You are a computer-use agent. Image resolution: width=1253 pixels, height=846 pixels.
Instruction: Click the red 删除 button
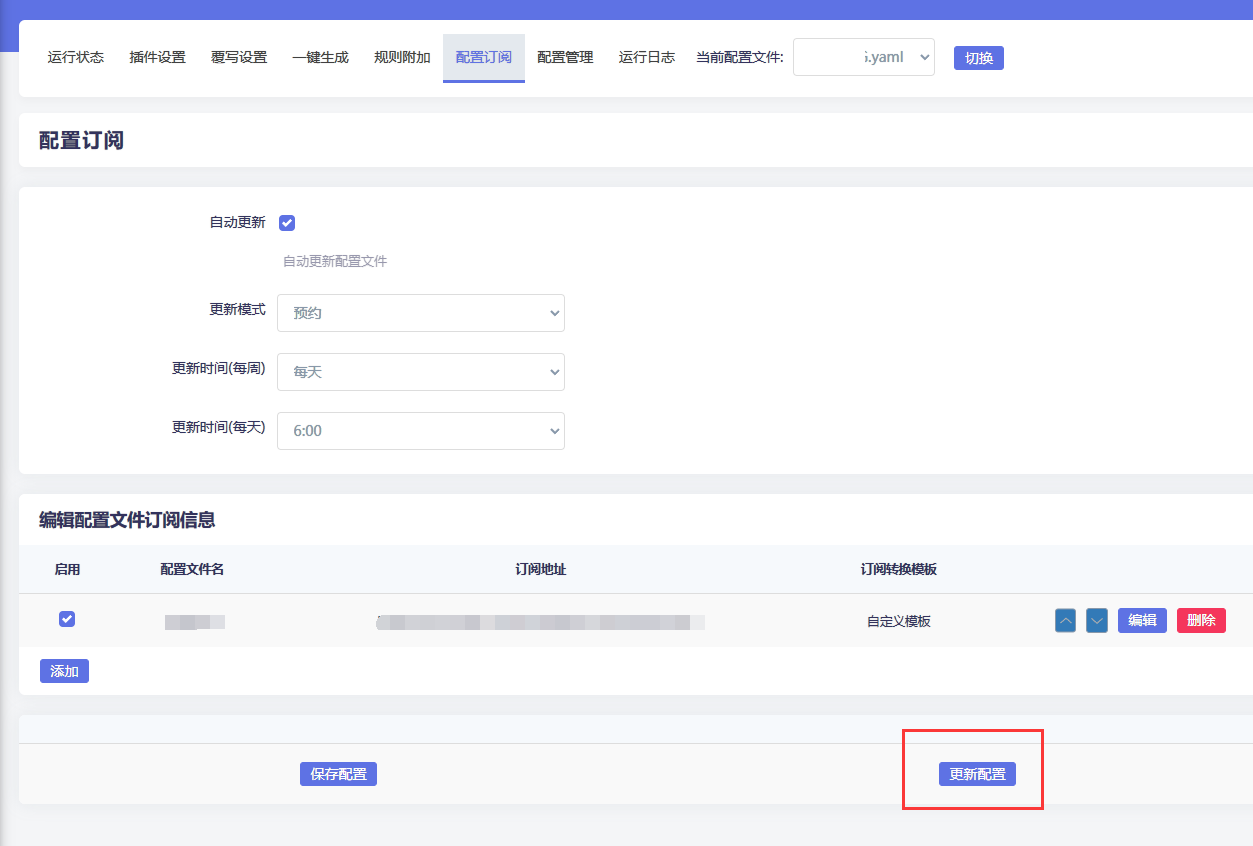(x=1201, y=620)
